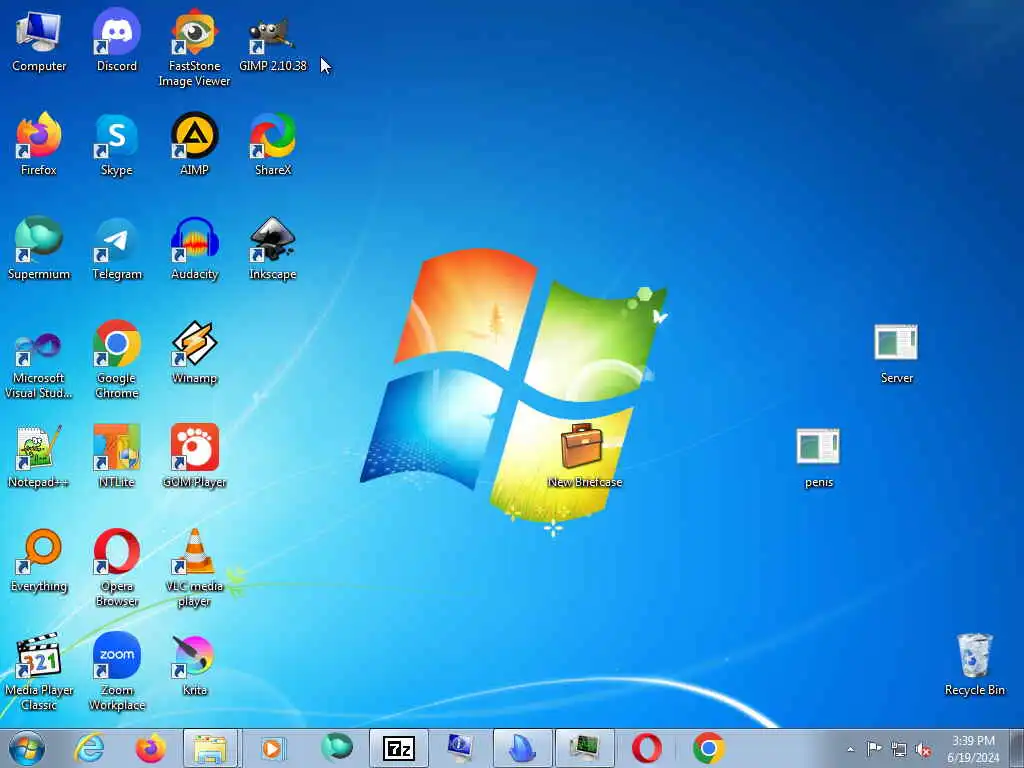Select the Everything search shortcut

point(39,560)
